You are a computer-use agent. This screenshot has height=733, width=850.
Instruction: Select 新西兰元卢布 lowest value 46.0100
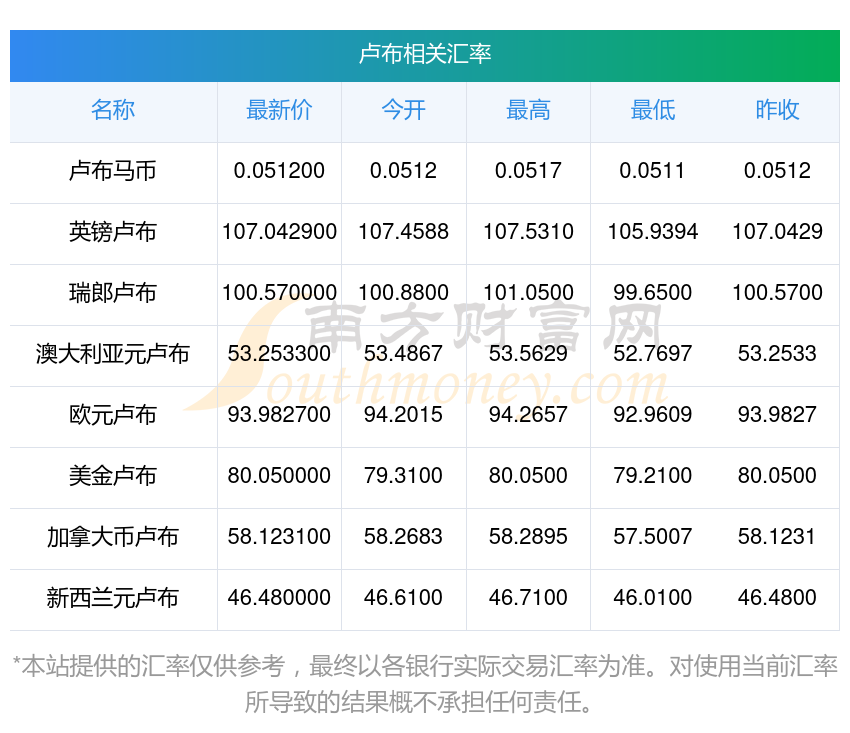tap(653, 598)
